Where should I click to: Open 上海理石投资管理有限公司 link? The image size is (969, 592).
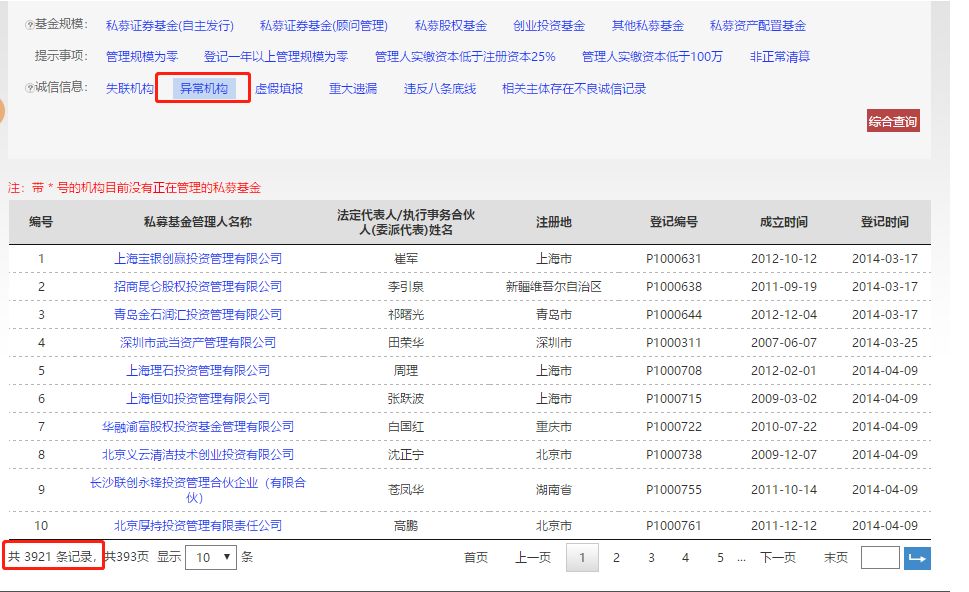[198, 370]
